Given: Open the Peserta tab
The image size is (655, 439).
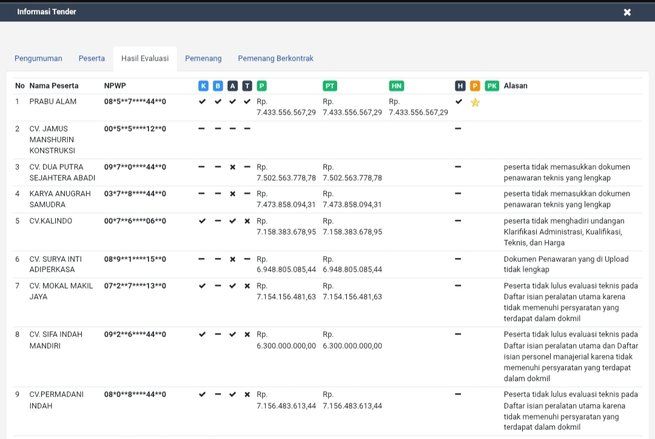Looking at the screenshot, I should point(92,59).
